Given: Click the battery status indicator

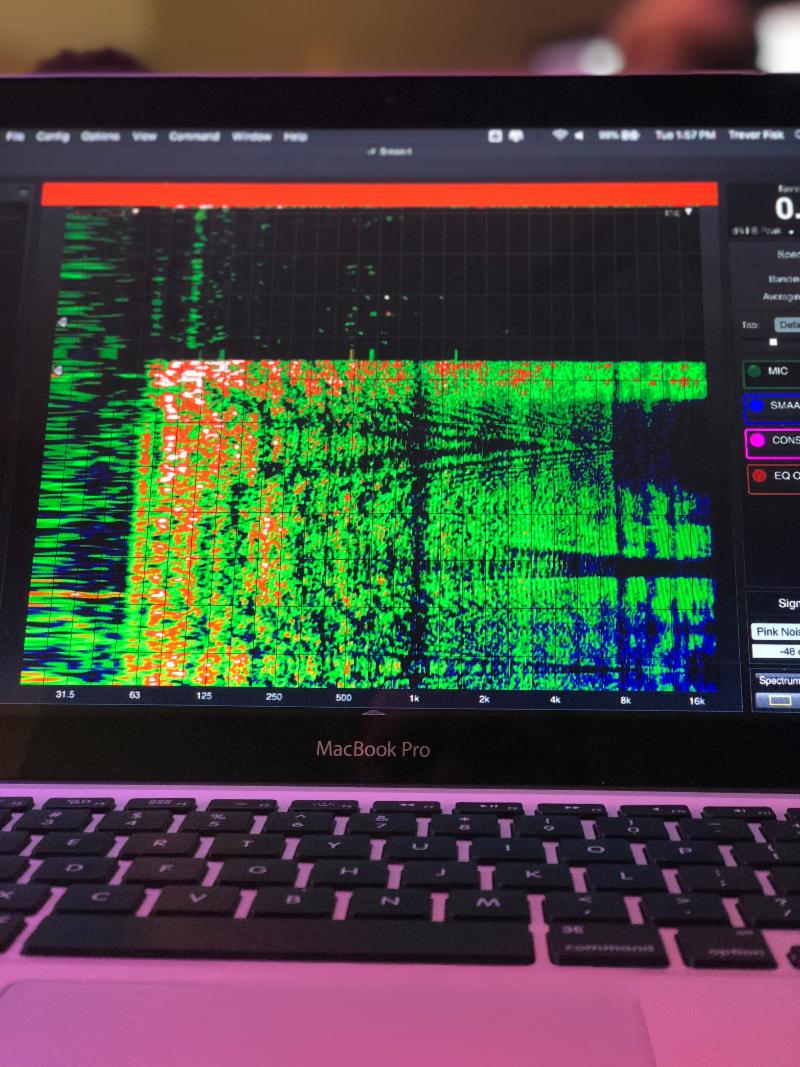Looking at the screenshot, I should pos(618,135).
